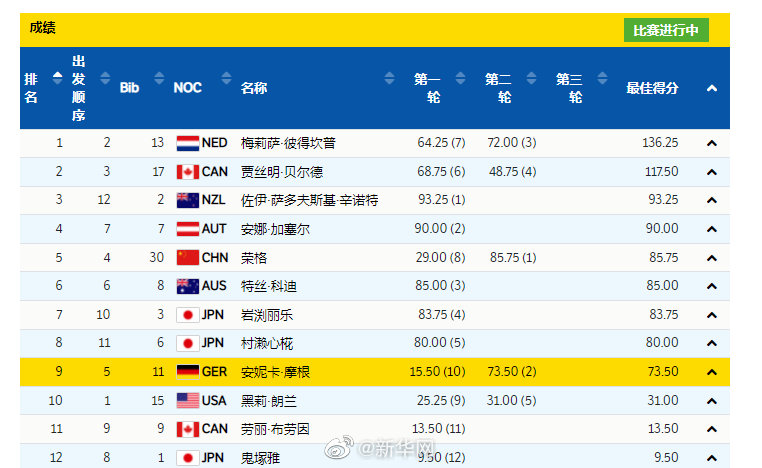The height and width of the screenshot is (468, 762).
Task: Click the China flag next to CHN
Action: (x=187, y=258)
